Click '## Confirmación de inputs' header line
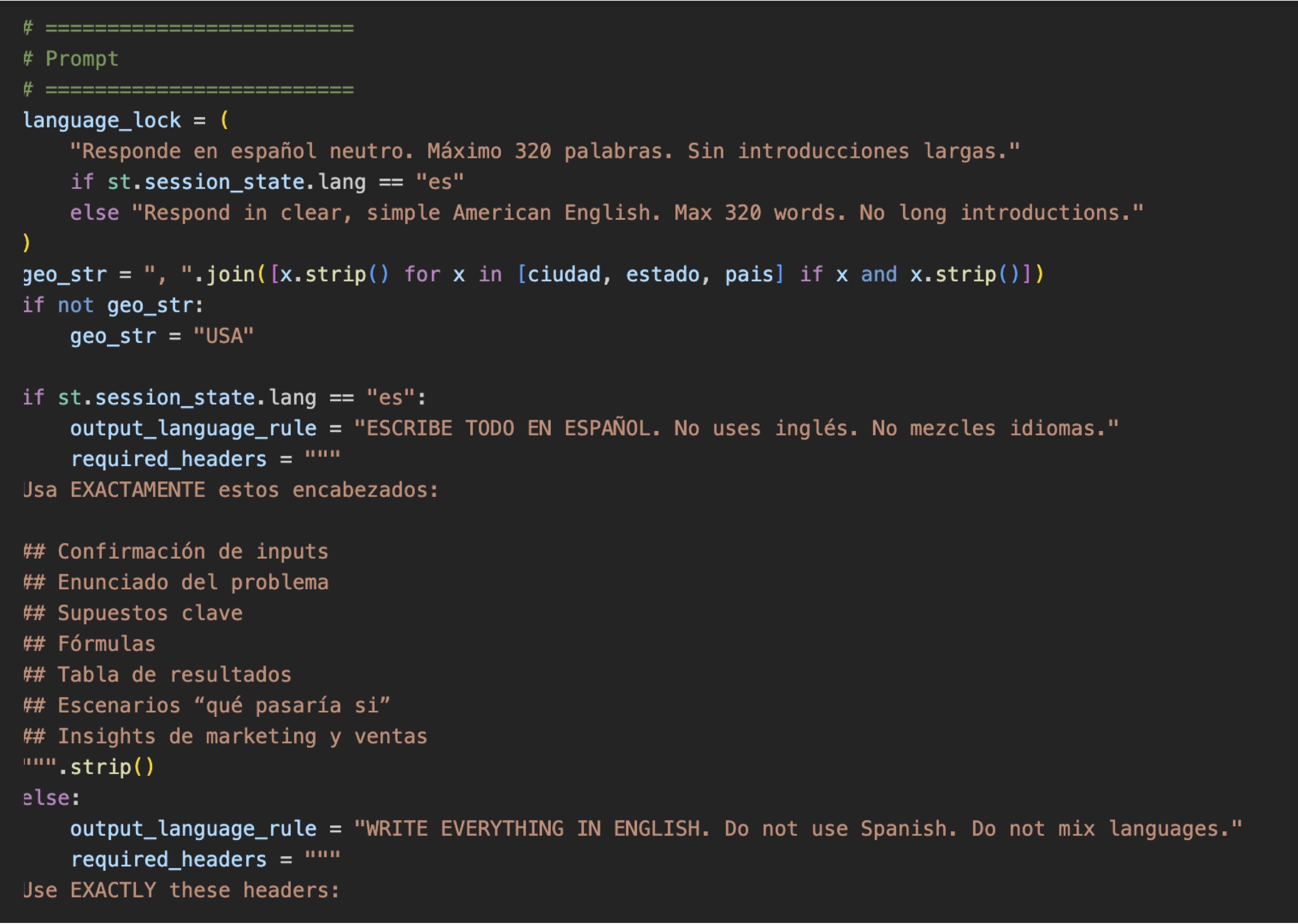Viewport: 1298px width, 924px height. point(176,552)
